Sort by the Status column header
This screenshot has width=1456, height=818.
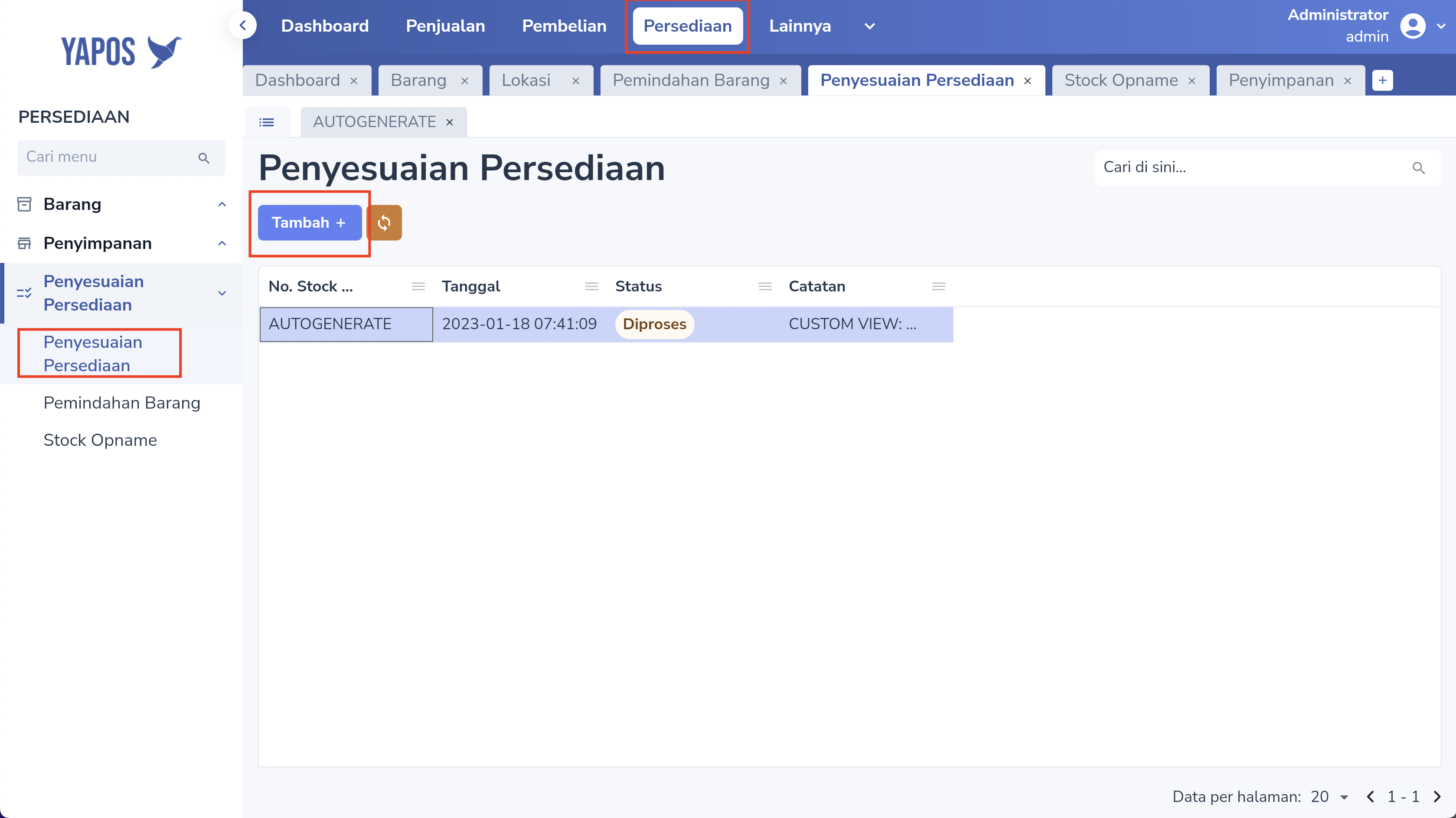[x=639, y=287]
